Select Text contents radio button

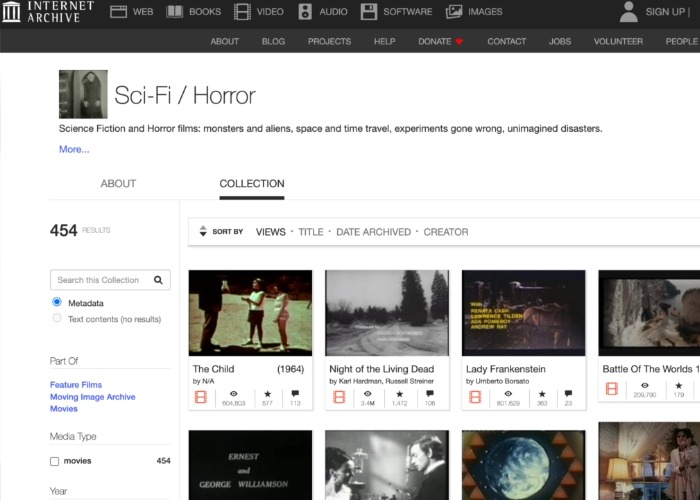57,318
